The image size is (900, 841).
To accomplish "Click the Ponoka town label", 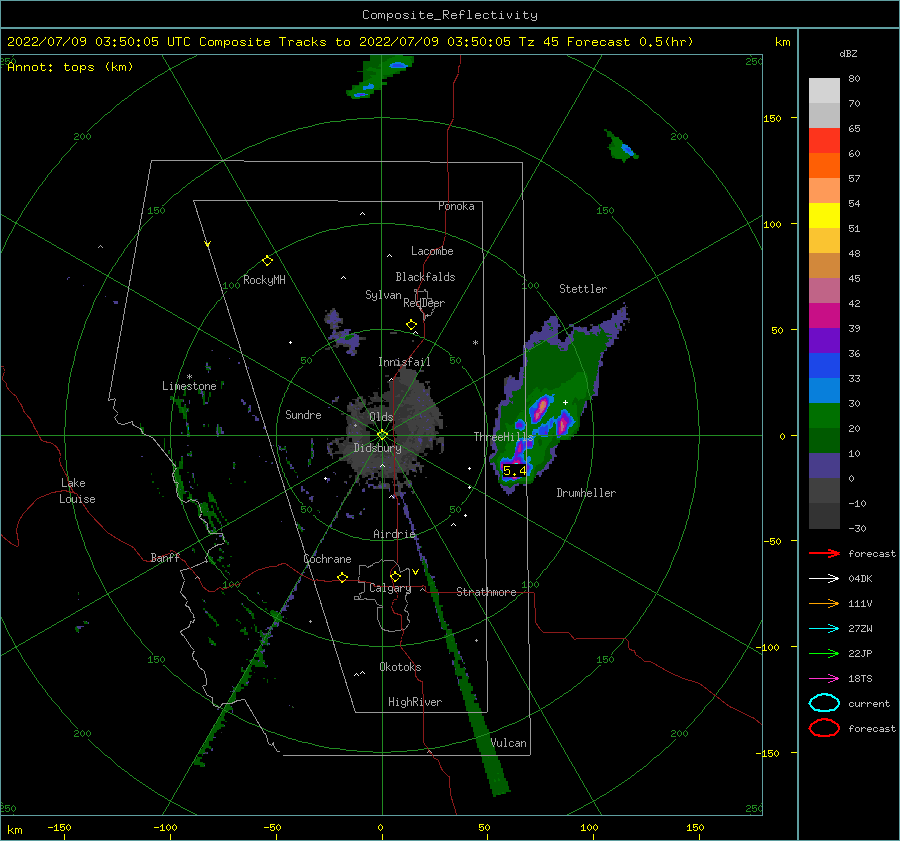I will (x=456, y=206).
